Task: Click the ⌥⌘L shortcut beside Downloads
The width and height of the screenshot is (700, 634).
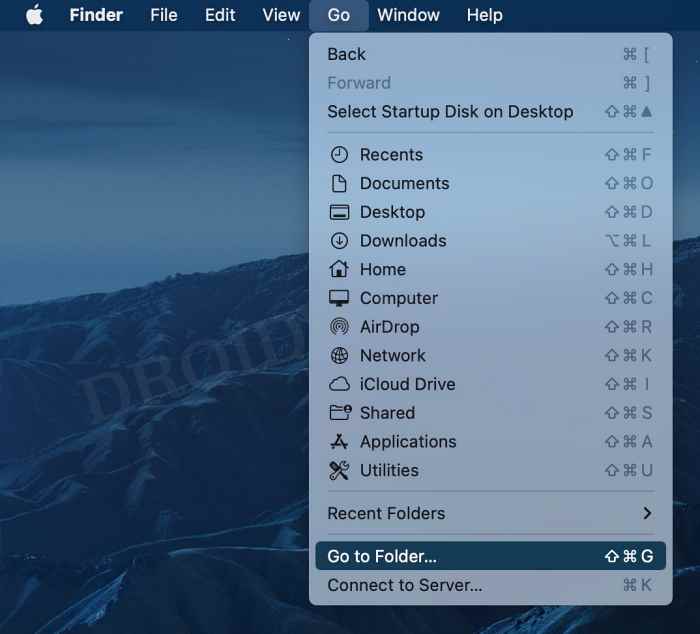Action: tap(629, 241)
